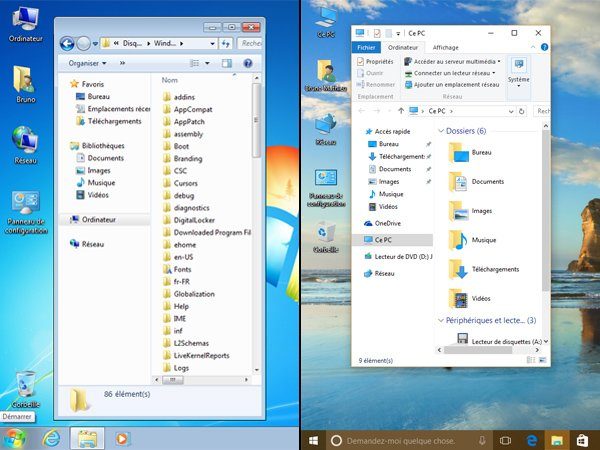Click the Nom column header
Viewport: 600px width, 450px height.
click(x=170, y=80)
